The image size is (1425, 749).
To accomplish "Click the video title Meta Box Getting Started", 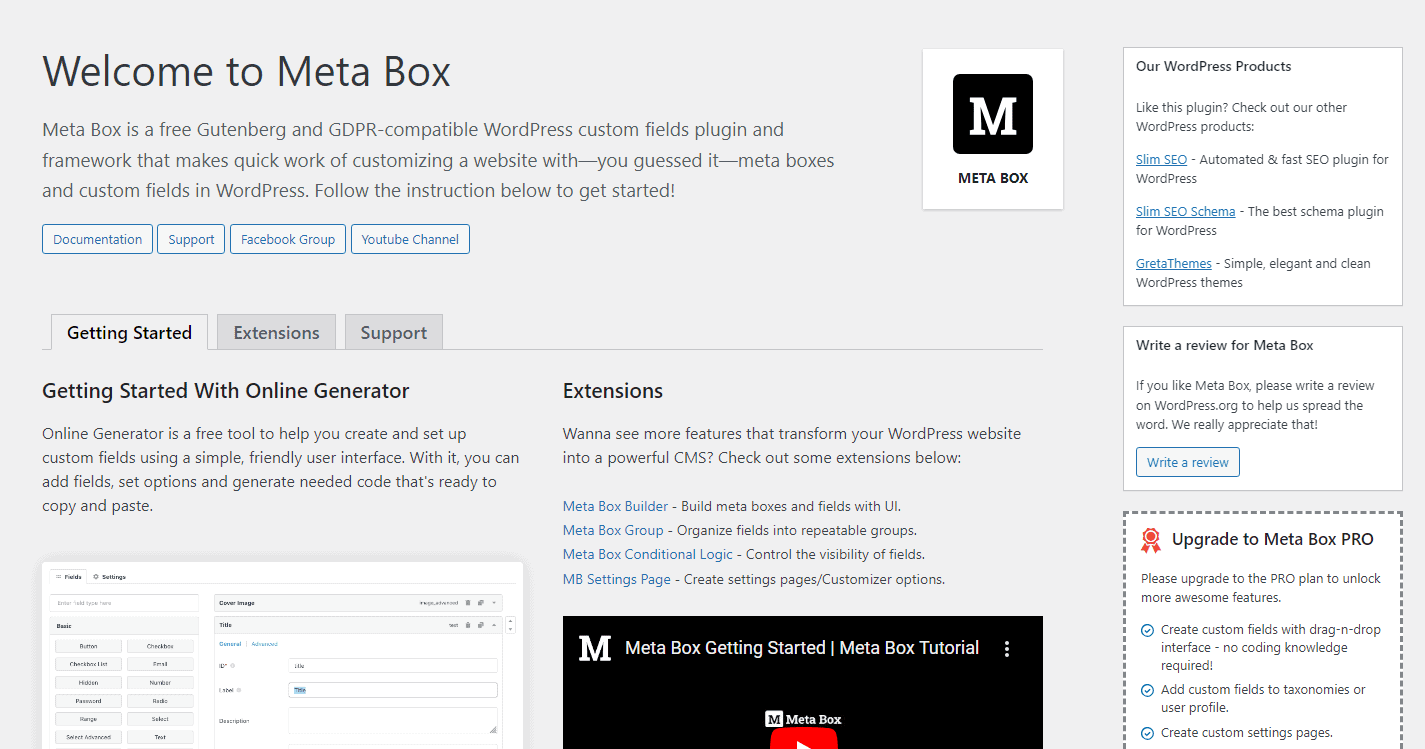I will pos(802,648).
